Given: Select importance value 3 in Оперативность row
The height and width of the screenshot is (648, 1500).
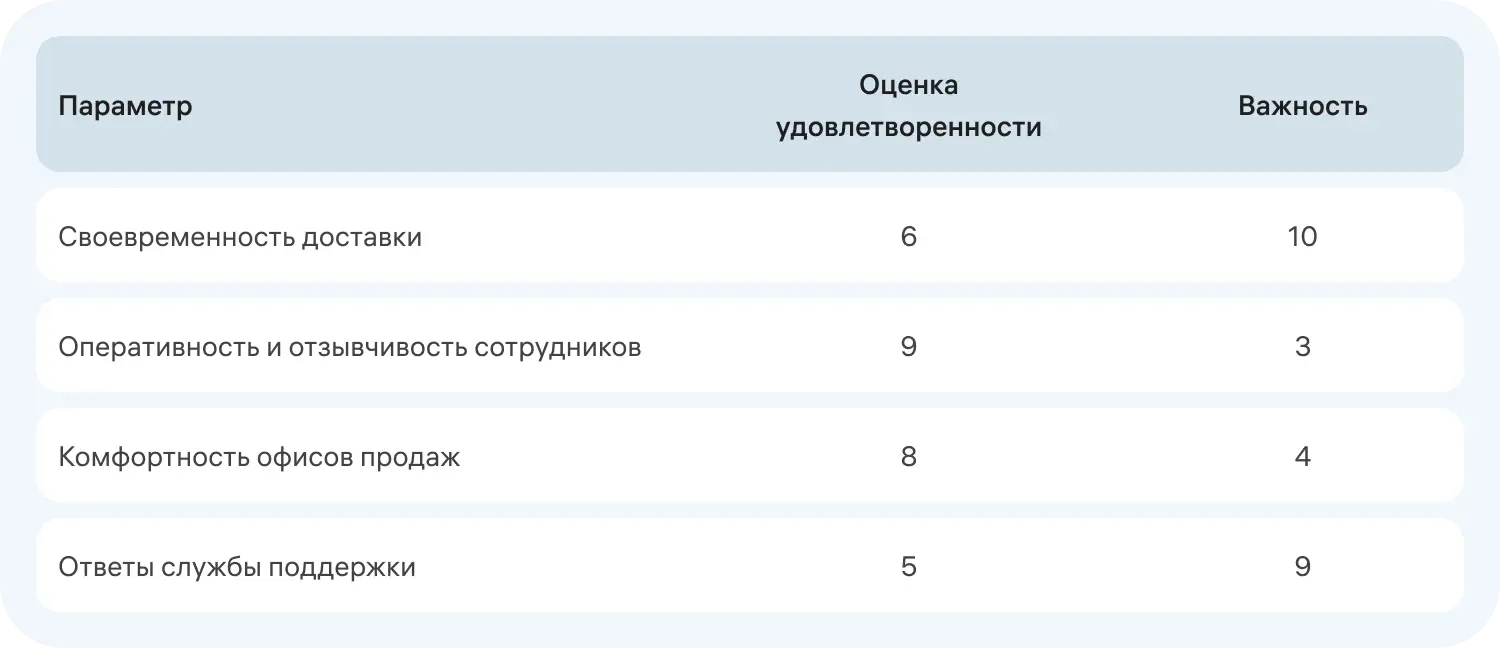Looking at the screenshot, I should pos(1302,347).
